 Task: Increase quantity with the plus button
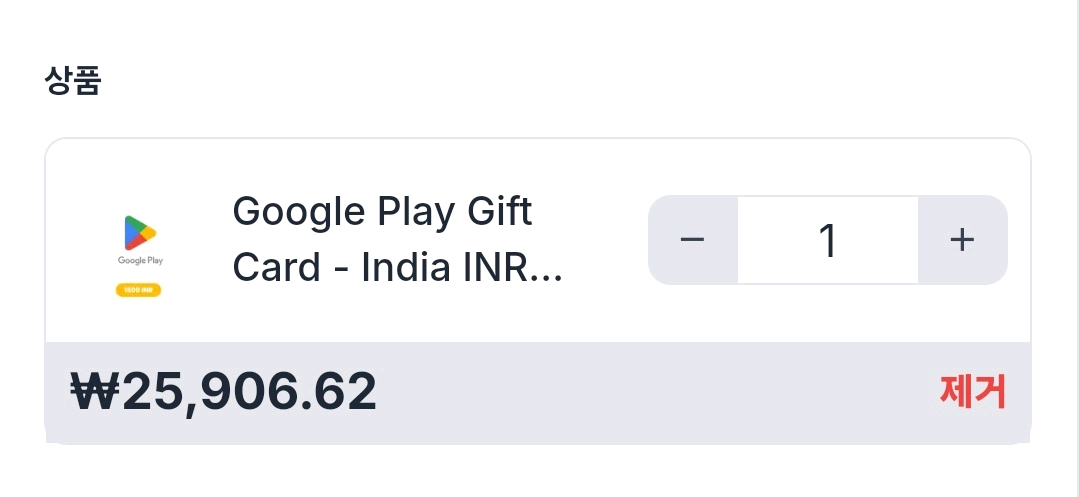962,240
